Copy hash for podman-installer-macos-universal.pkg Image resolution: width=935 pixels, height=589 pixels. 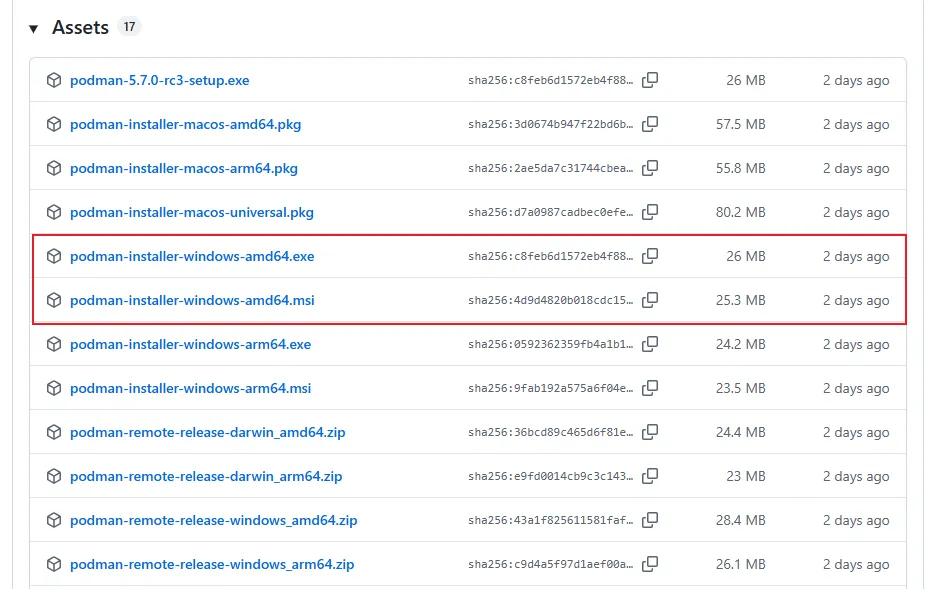coord(650,212)
